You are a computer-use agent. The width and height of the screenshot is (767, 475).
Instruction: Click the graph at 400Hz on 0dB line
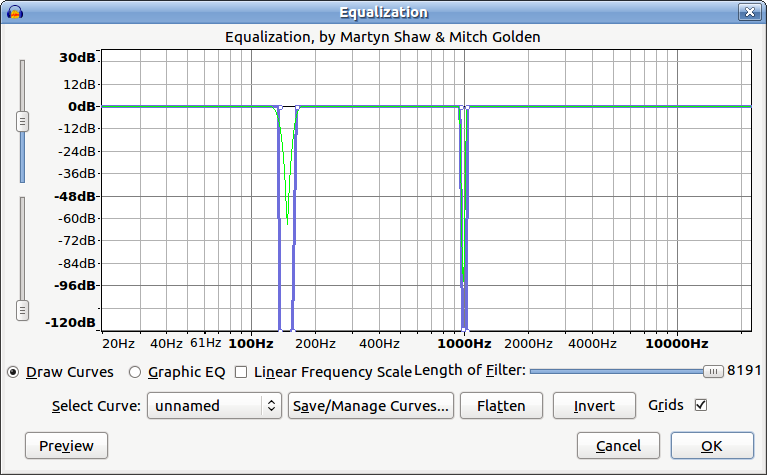pyautogui.click(x=380, y=107)
